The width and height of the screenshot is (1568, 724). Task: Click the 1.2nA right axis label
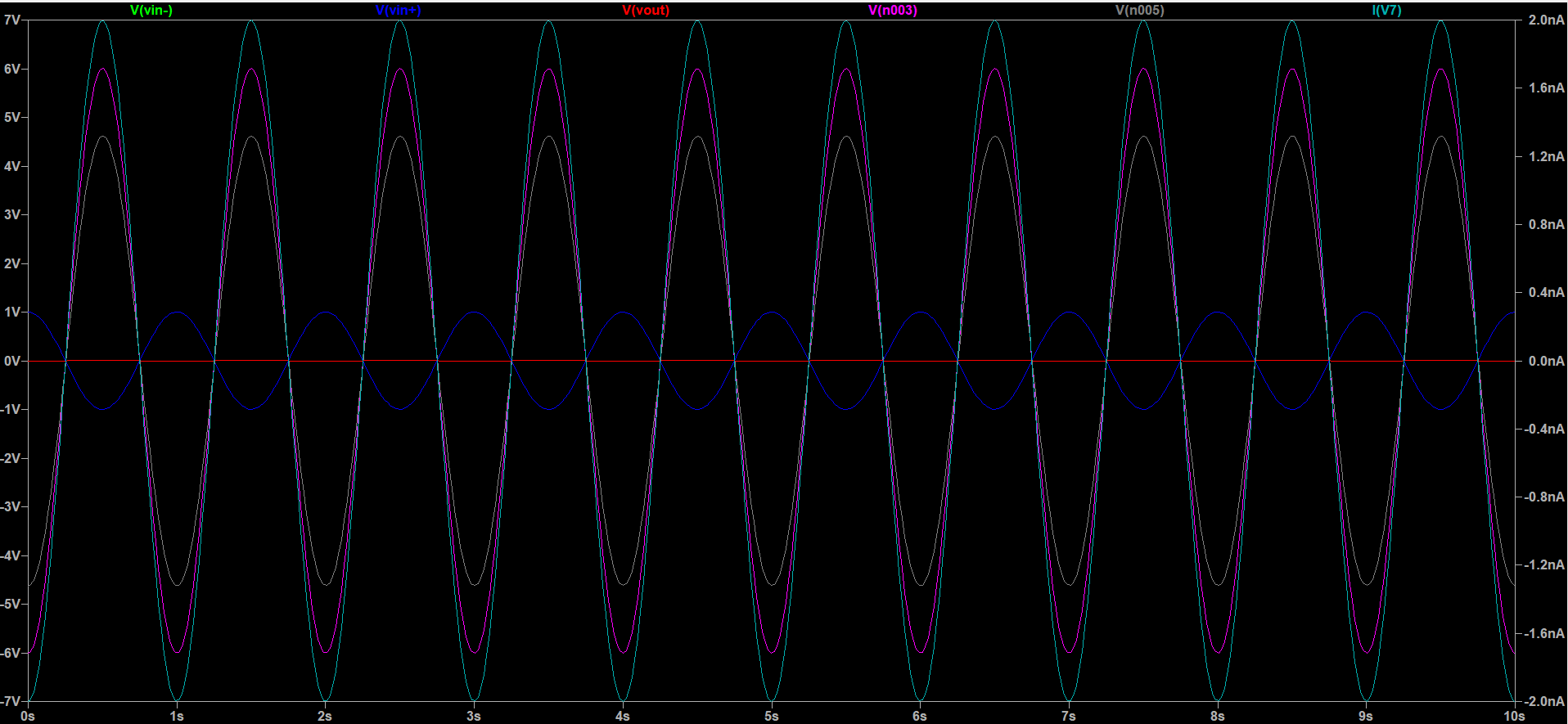coord(1547,156)
